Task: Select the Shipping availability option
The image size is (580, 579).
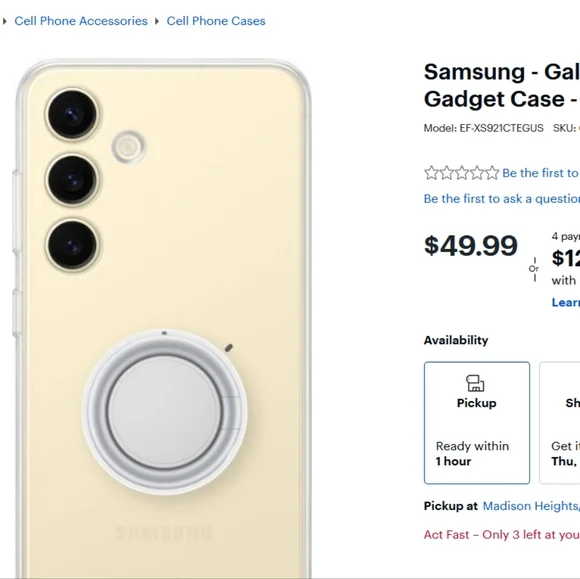Action: click(560, 423)
